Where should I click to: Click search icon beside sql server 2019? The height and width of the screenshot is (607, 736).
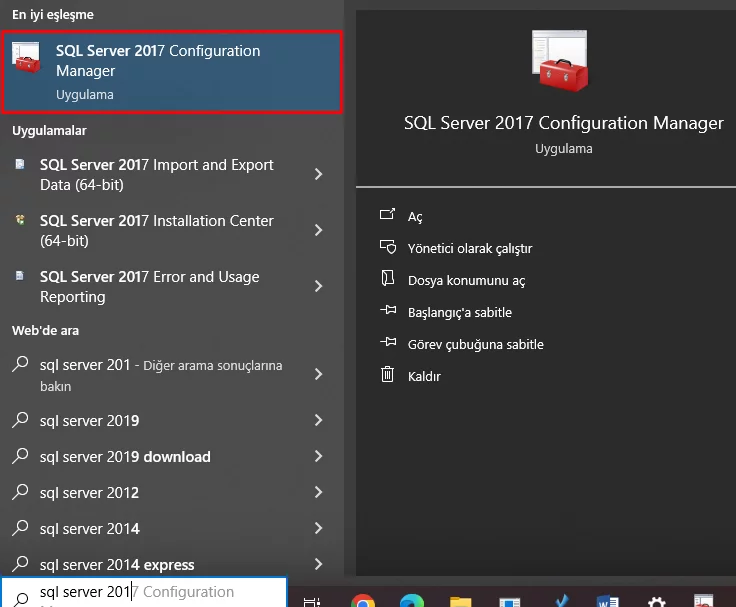[20, 420]
